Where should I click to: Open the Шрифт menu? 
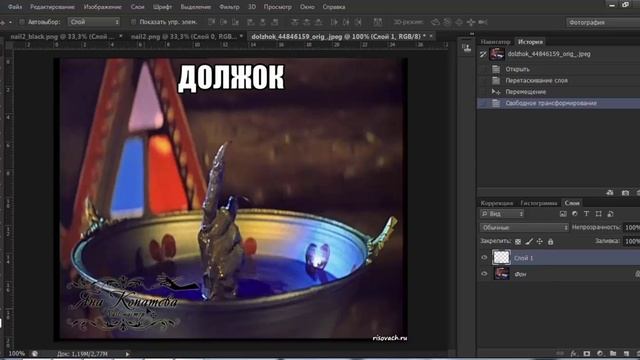pyautogui.click(x=162, y=7)
